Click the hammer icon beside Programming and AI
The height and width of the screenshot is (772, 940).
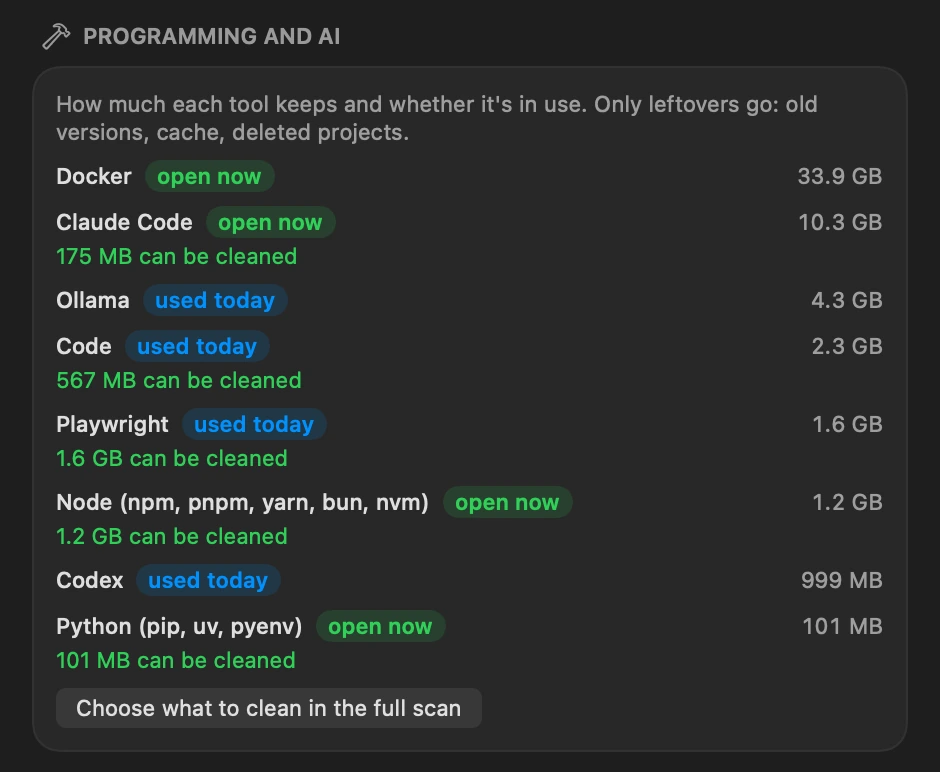56,37
